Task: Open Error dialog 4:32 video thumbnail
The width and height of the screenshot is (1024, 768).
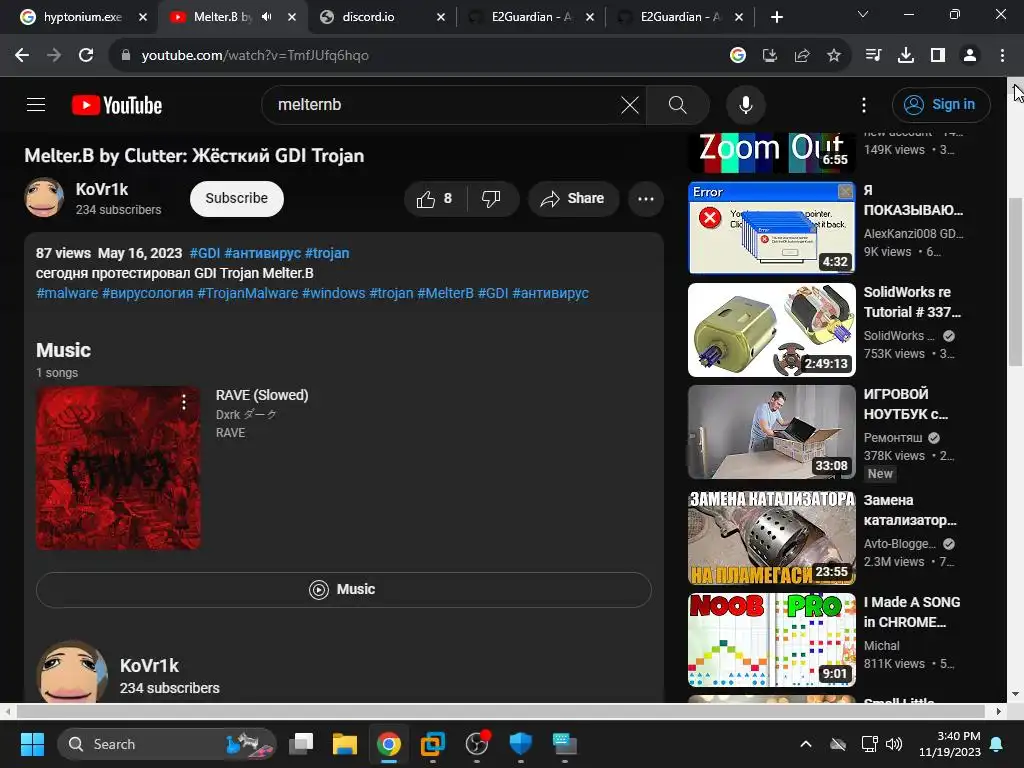Action: pos(771,228)
